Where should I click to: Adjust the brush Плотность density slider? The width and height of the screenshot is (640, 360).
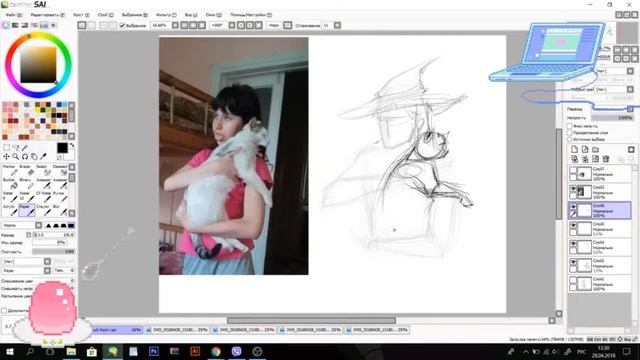[53, 252]
